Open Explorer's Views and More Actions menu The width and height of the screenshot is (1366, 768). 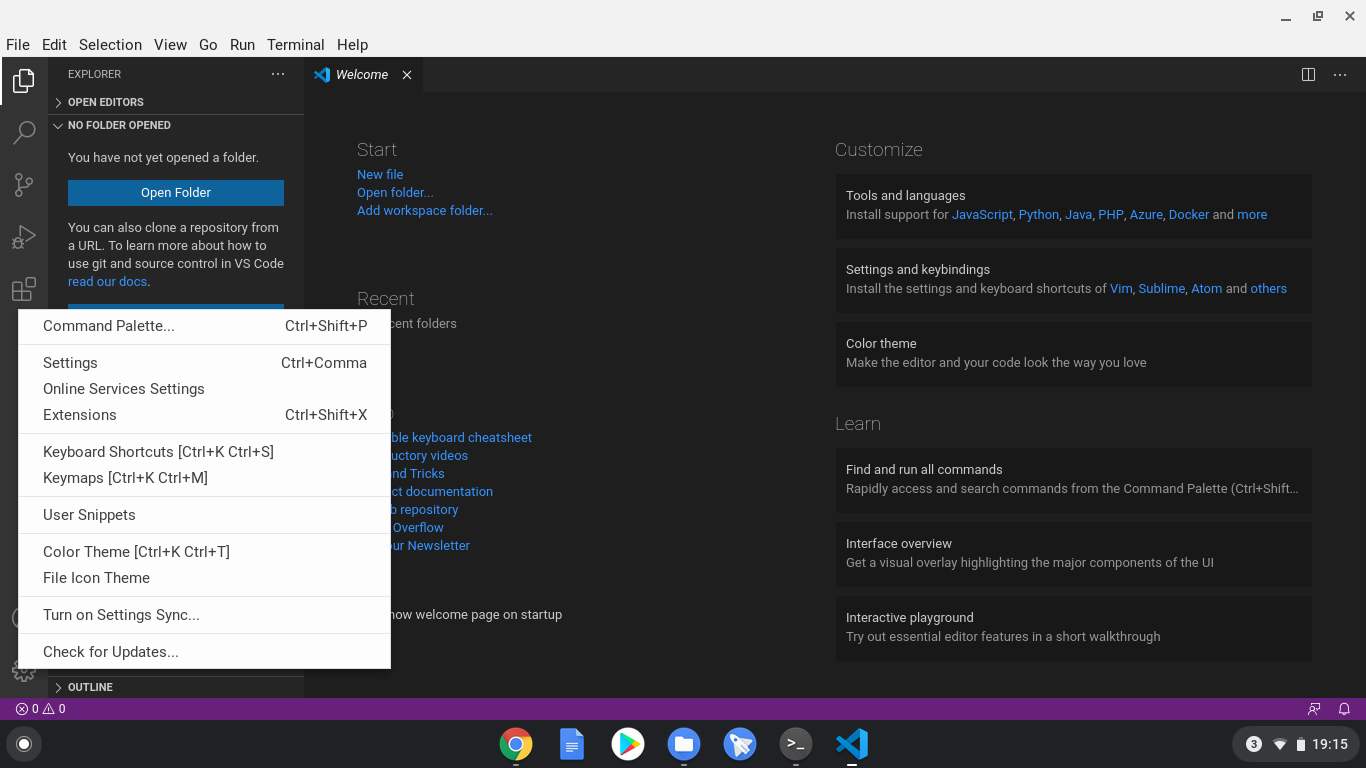pos(277,74)
